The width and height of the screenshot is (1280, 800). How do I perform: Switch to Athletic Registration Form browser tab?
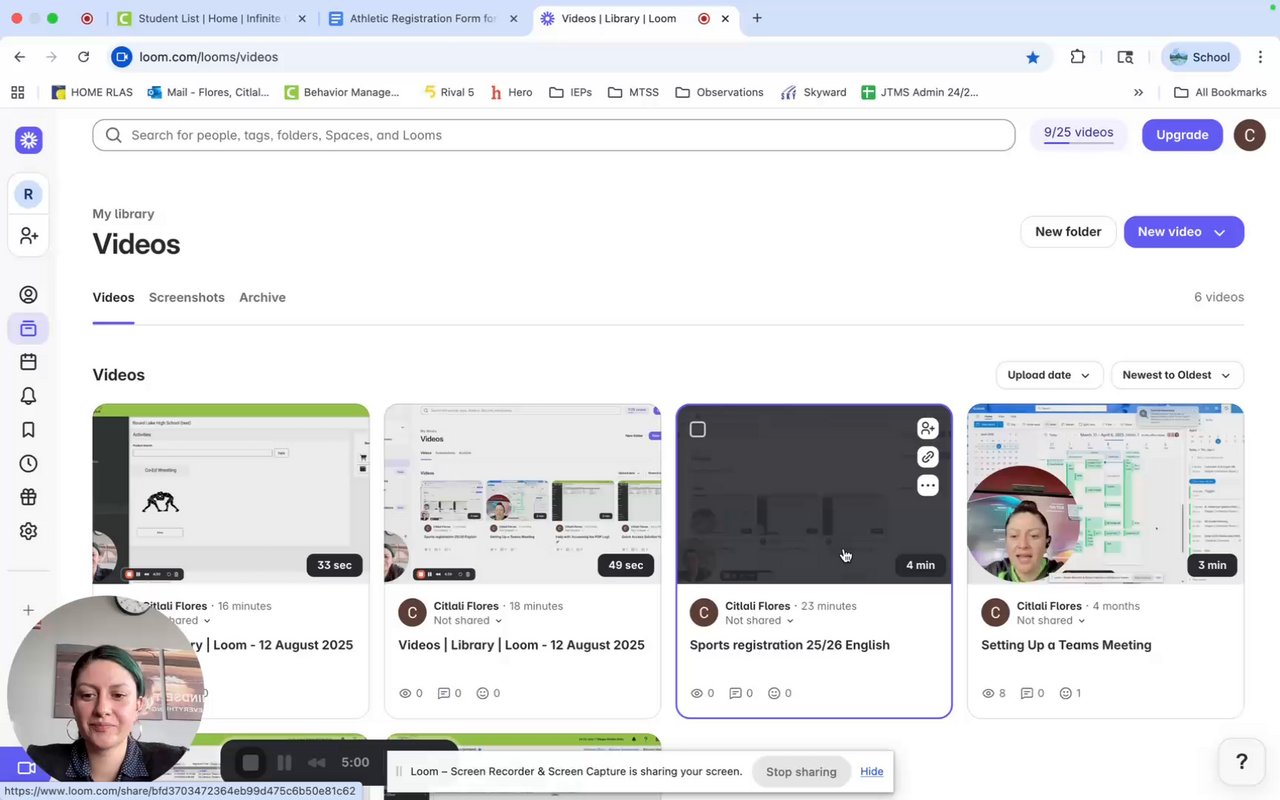[424, 18]
